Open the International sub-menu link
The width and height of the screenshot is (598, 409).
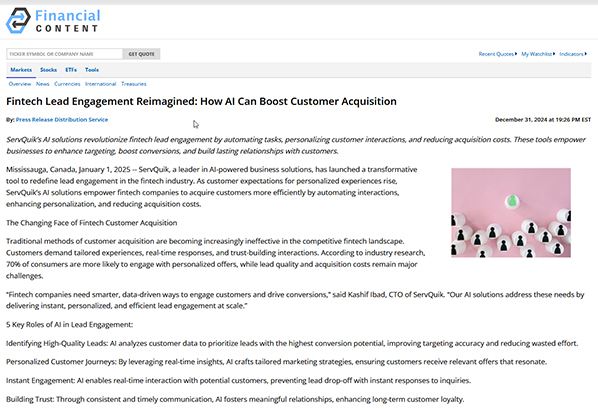[x=100, y=84]
